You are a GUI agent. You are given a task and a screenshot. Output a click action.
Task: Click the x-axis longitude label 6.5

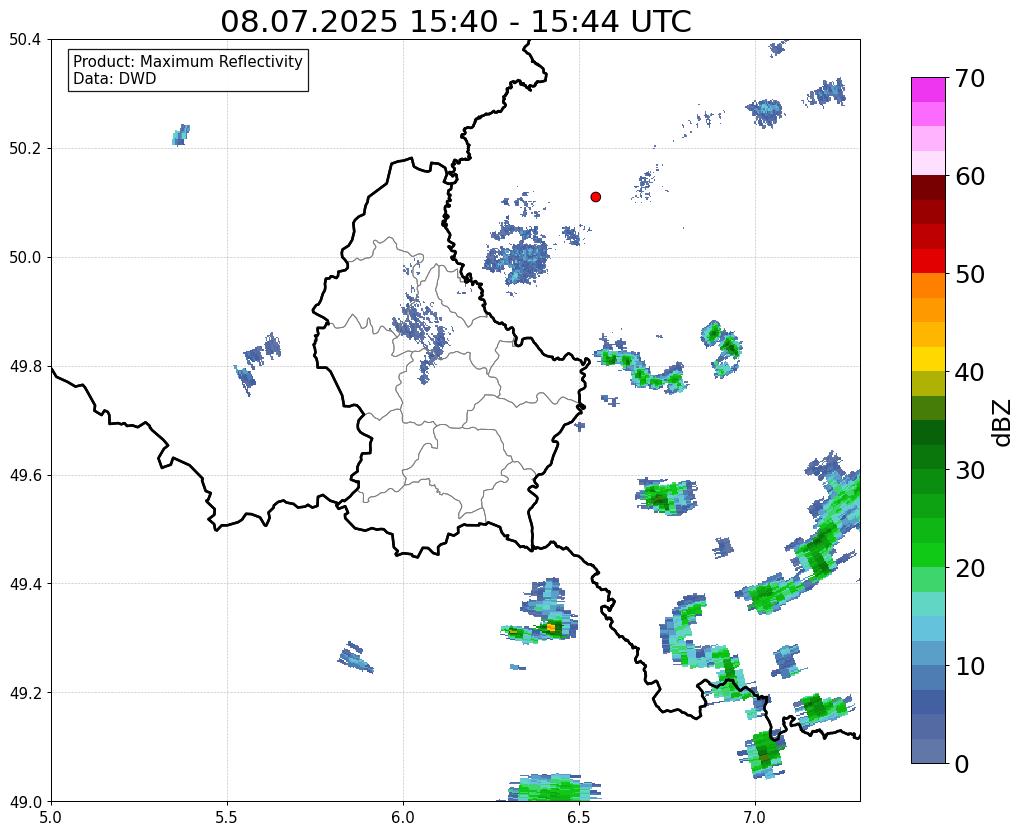579,818
